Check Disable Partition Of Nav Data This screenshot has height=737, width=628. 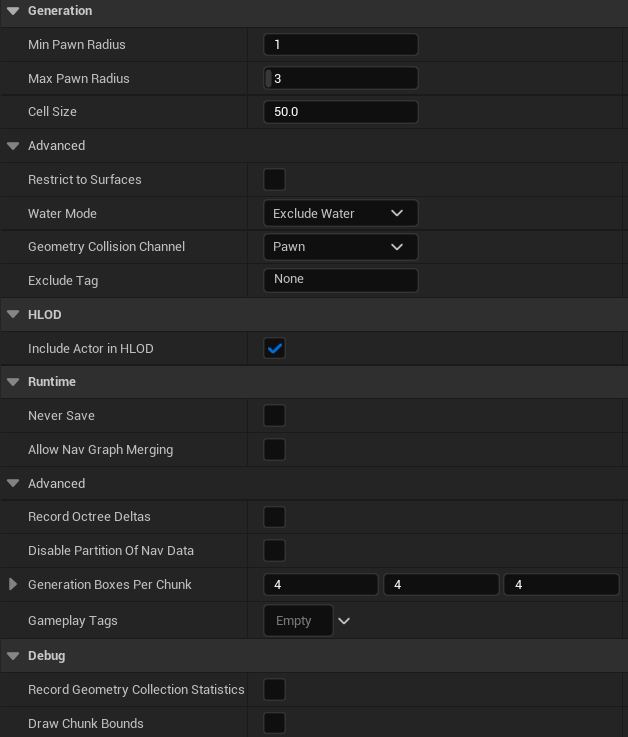pos(274,551)
